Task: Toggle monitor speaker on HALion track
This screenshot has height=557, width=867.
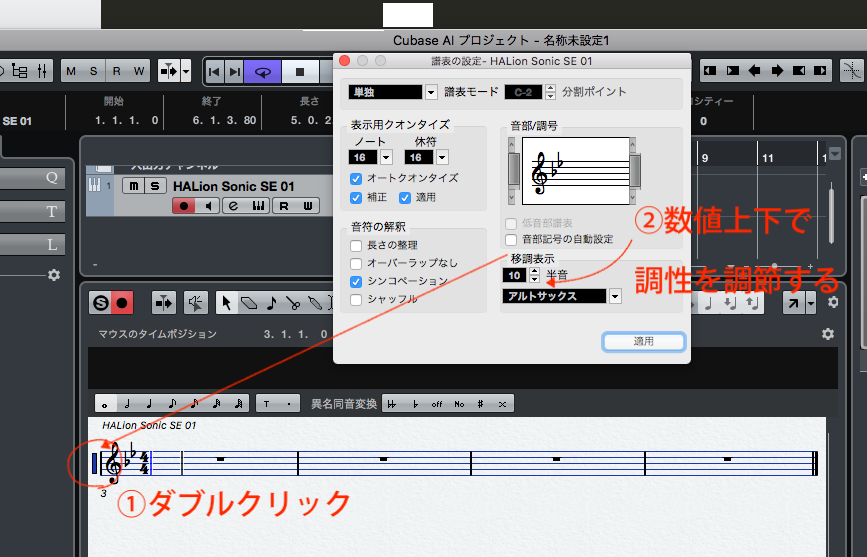Action: [208, 206]
